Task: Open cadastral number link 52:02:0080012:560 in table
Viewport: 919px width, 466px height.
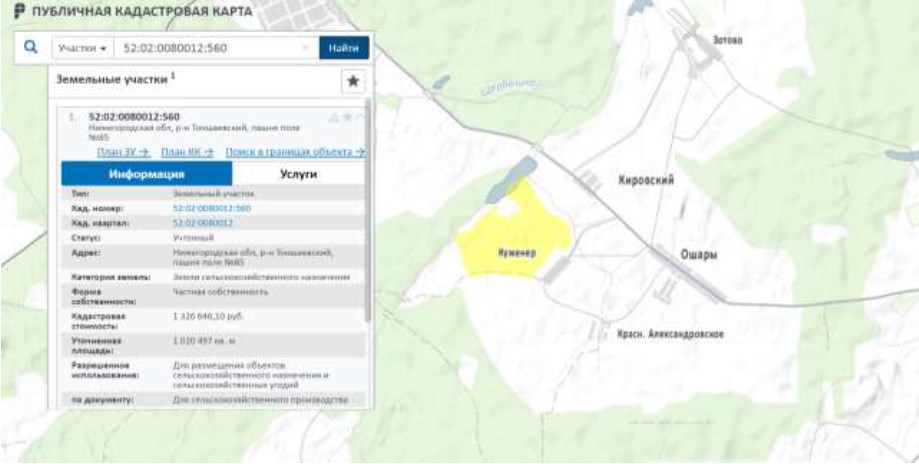Action: coord(211,208)
